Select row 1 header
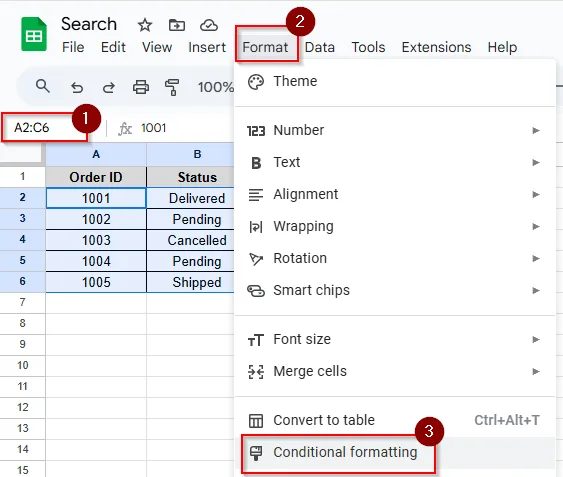Screen dimensions: 563x477 click(23, 176)
